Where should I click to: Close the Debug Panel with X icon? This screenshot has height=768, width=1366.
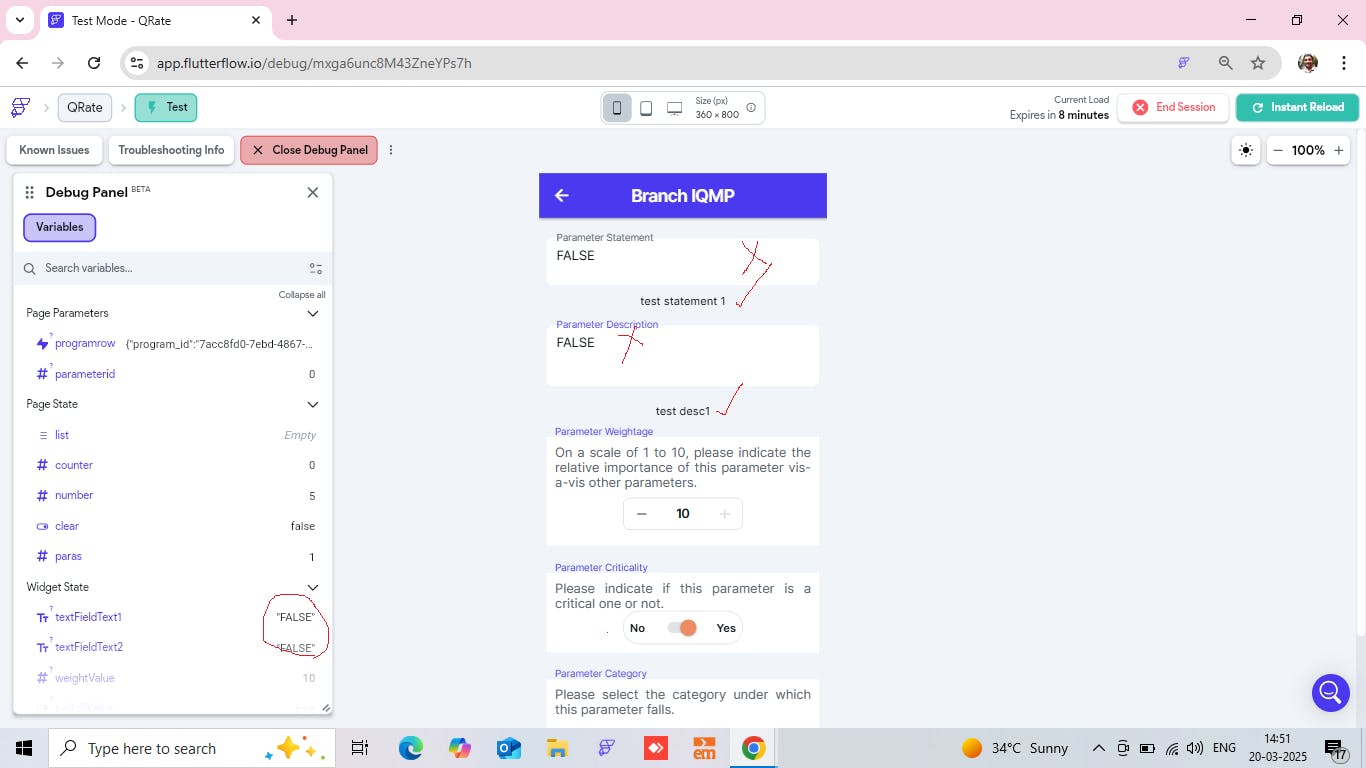tap(313, 192)
